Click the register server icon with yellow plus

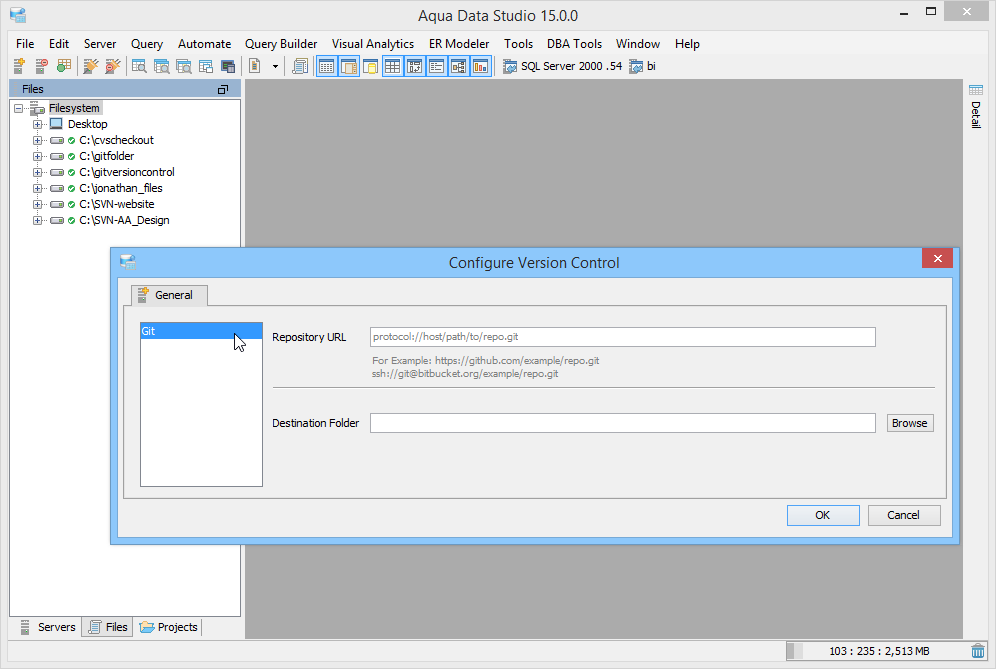pos(19,65)
